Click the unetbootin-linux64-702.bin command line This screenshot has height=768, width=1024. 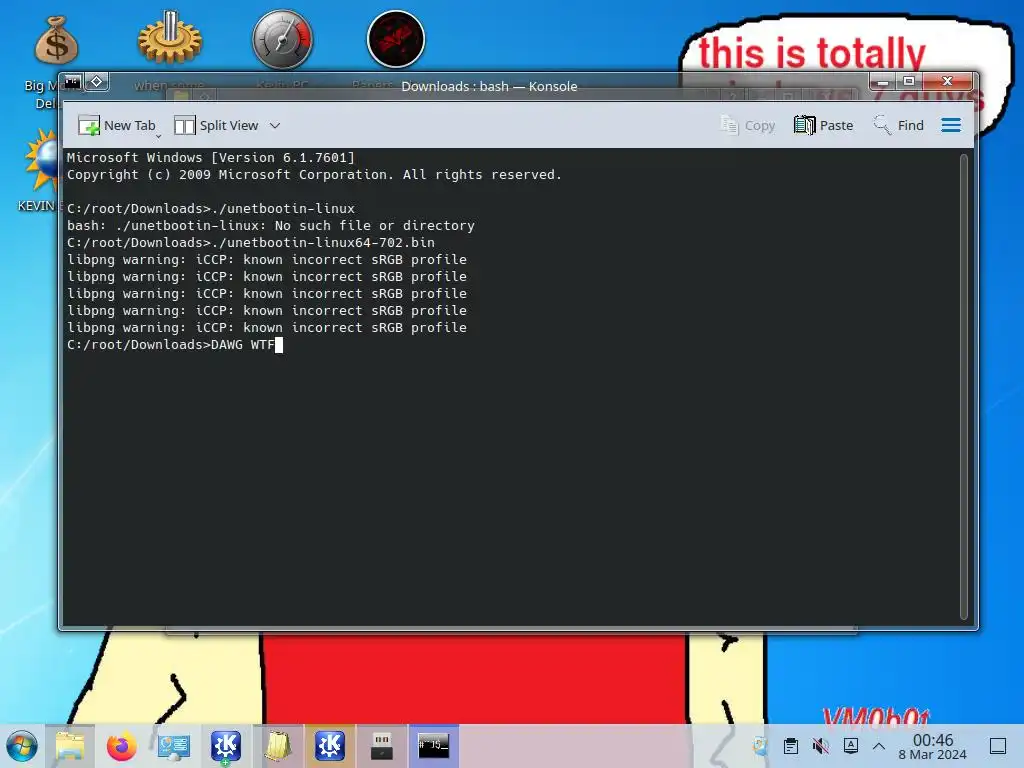click(x=251, y=243)
